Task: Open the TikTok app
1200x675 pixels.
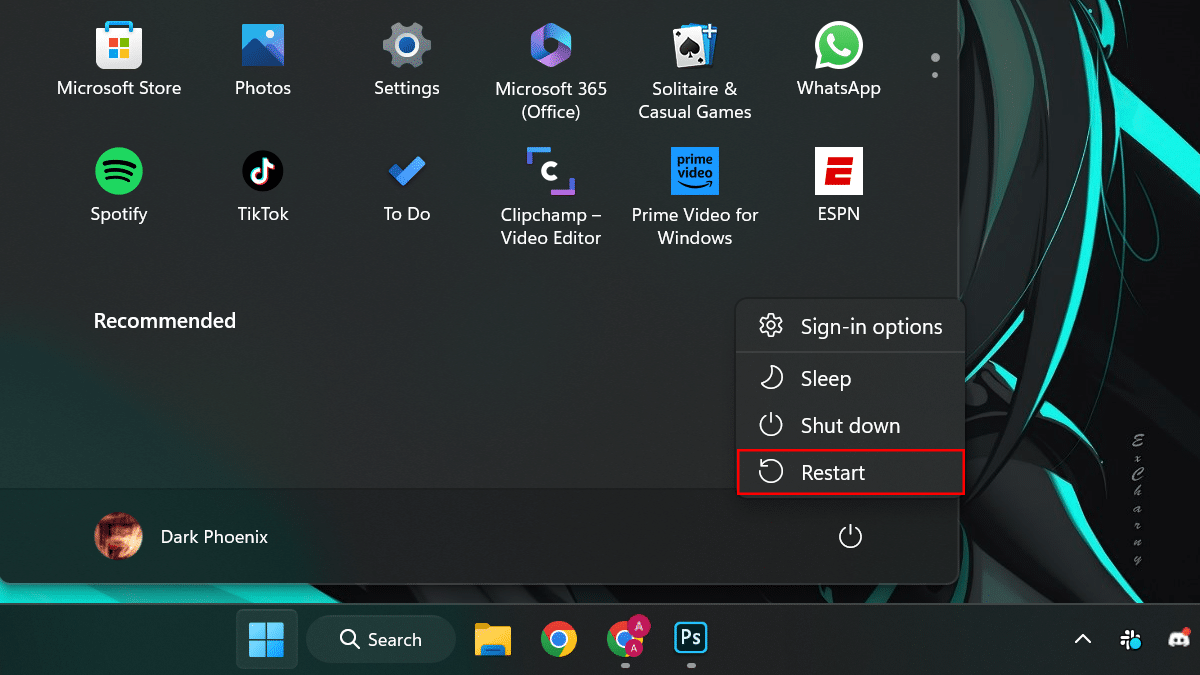Action: click(263, 187)
